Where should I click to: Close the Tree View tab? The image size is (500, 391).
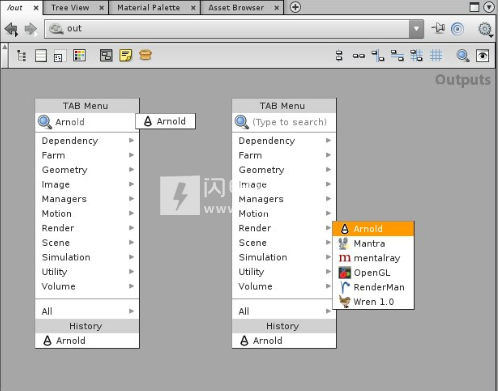(x=102, y=8)
